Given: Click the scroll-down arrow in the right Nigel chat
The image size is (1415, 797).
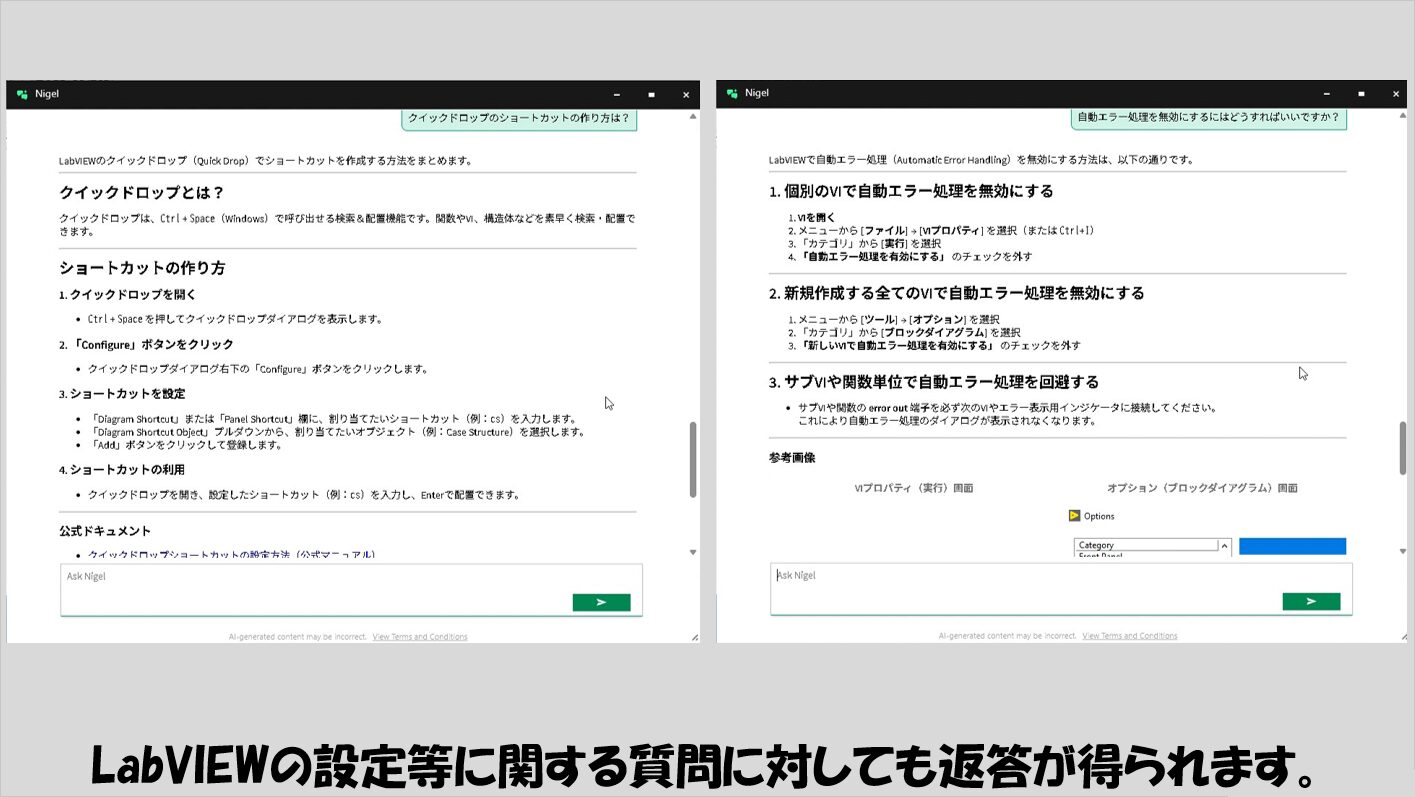Looking at the screenshot, I should pyautogui.click(x=1403, y=552).
